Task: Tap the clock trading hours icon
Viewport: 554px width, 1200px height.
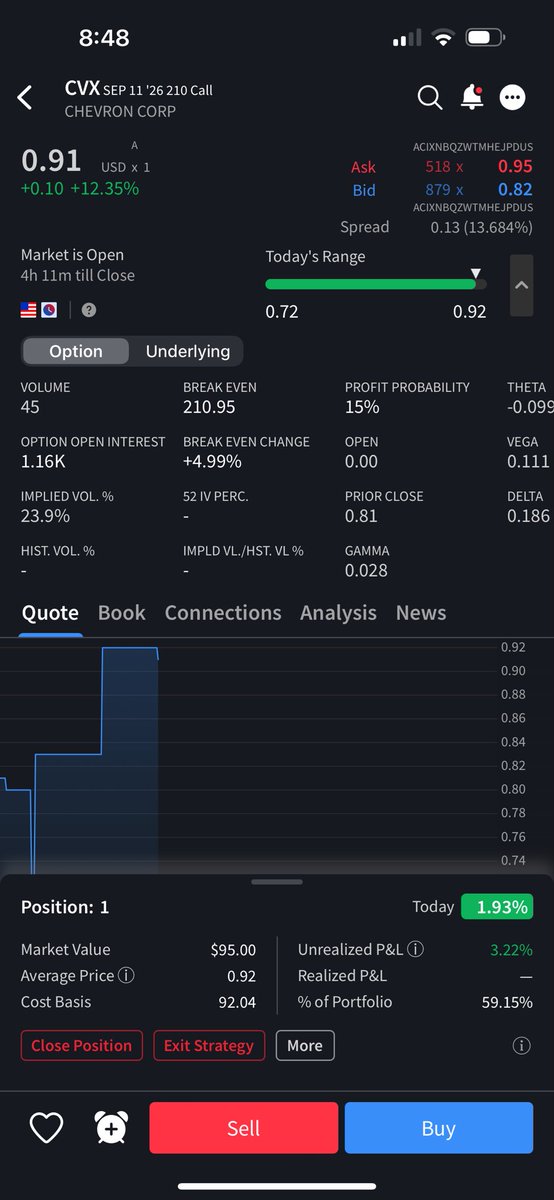Action: [49, 310]
